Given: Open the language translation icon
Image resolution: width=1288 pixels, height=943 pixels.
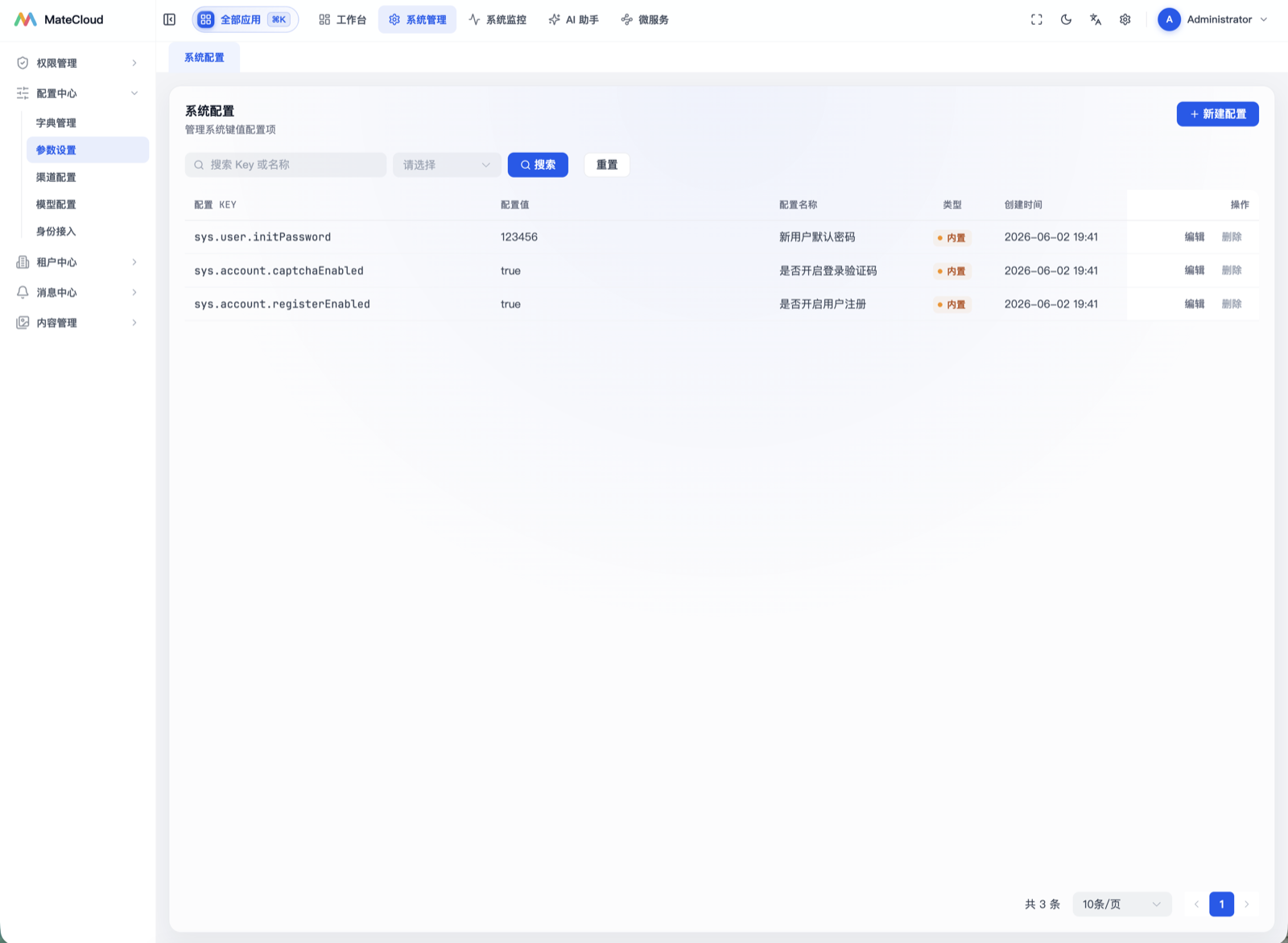Looking at the screenshot, I should [x=1096, y=19].
